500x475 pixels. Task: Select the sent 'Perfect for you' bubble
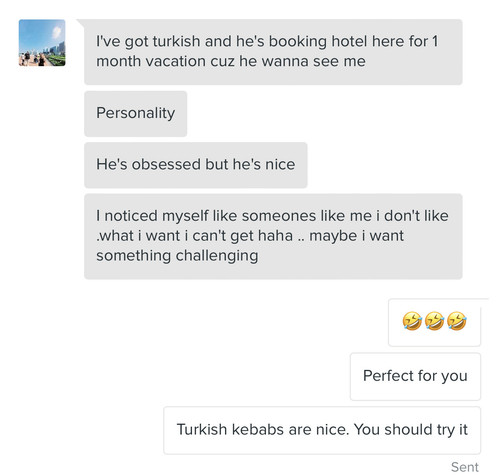(415, 376)
